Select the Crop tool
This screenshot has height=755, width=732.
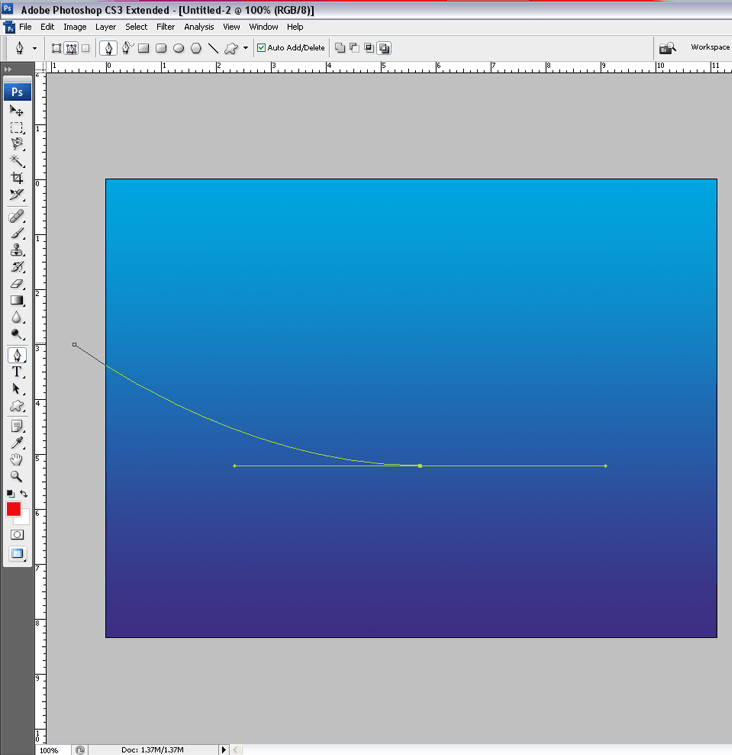(x=17, y=177)
